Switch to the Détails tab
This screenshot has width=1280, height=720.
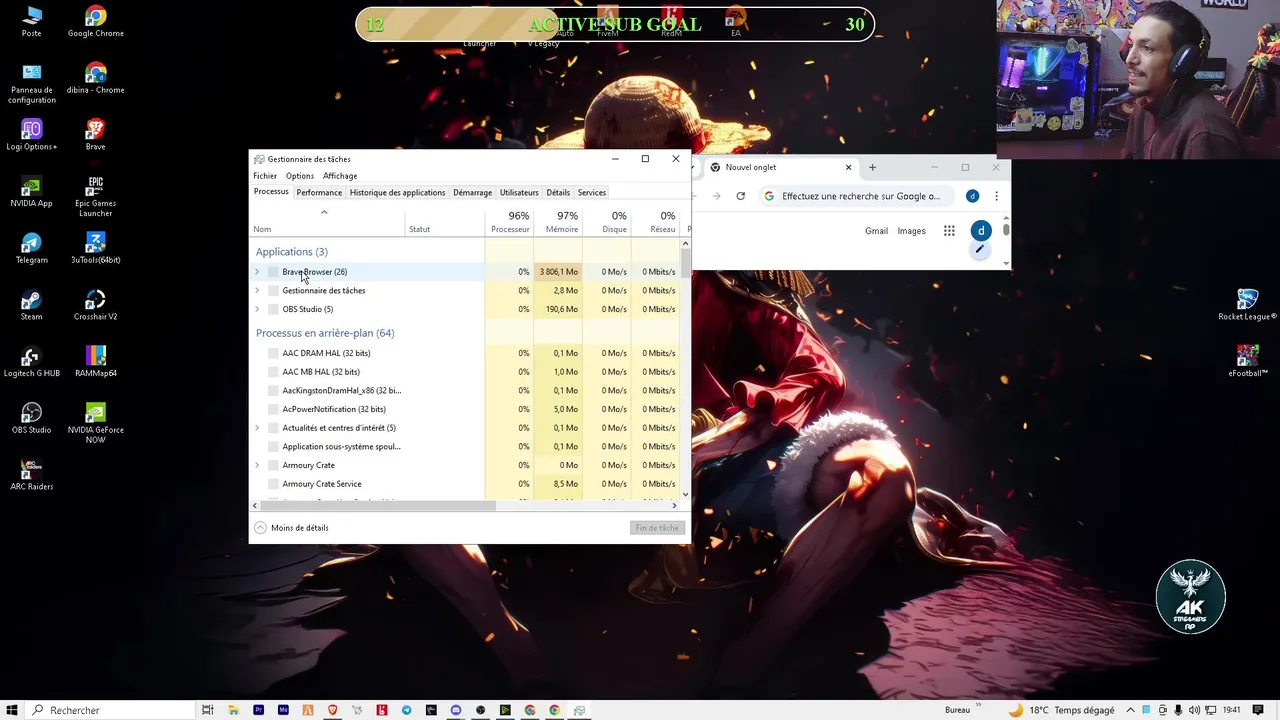tap(558, 193)
